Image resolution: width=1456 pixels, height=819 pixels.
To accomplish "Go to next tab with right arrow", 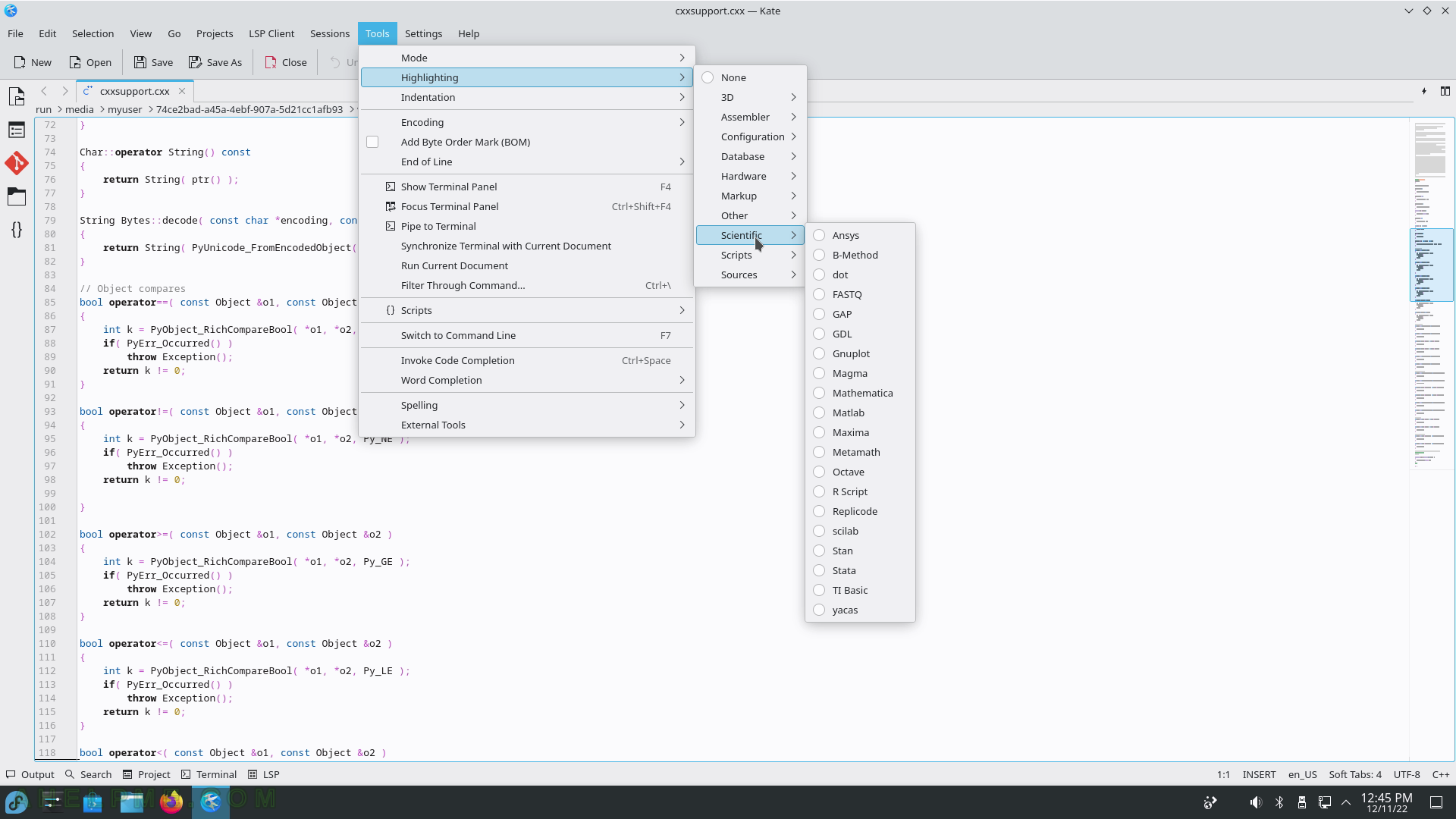I will click(64, 91).
